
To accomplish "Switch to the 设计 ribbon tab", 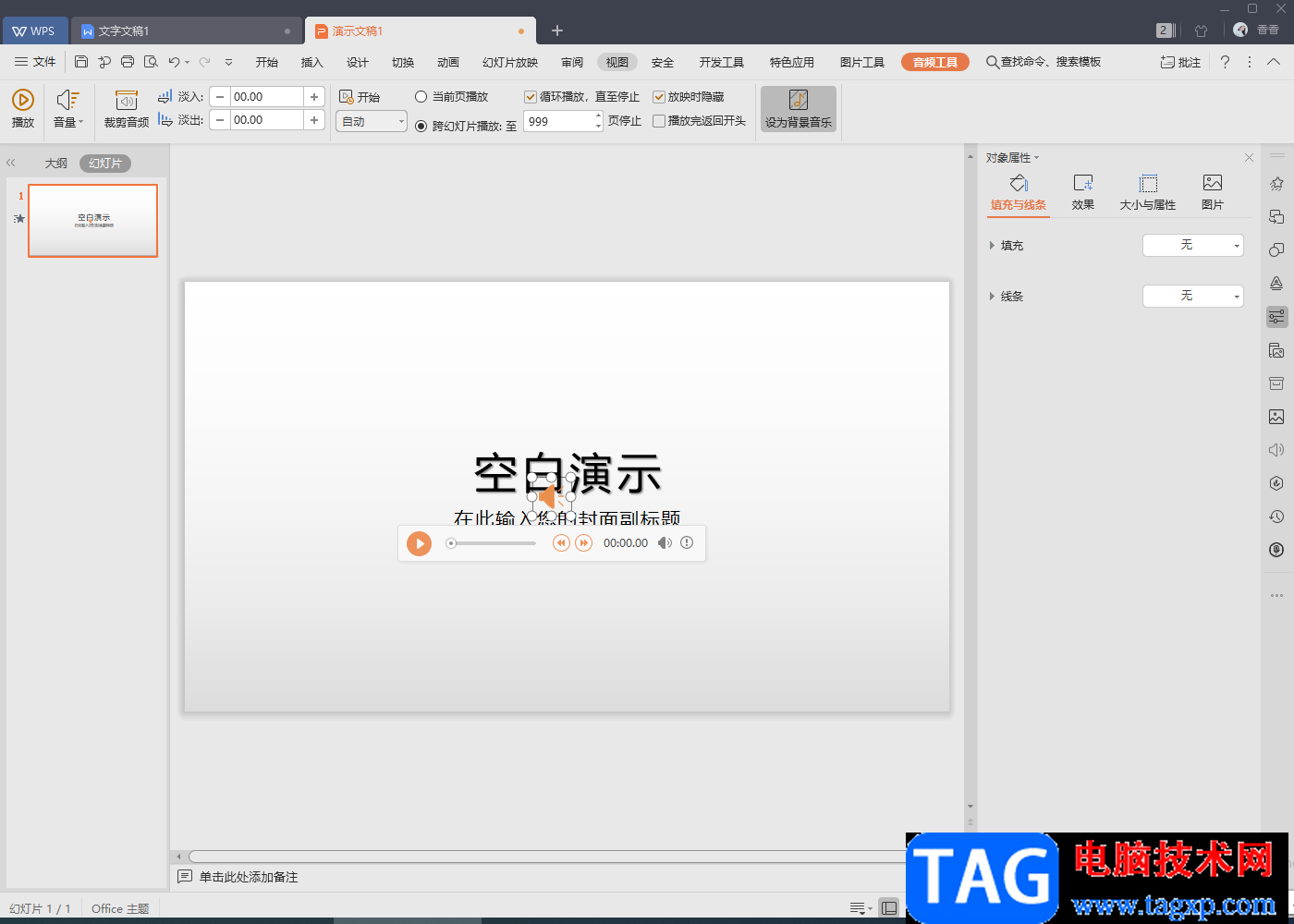I will 358,62.
